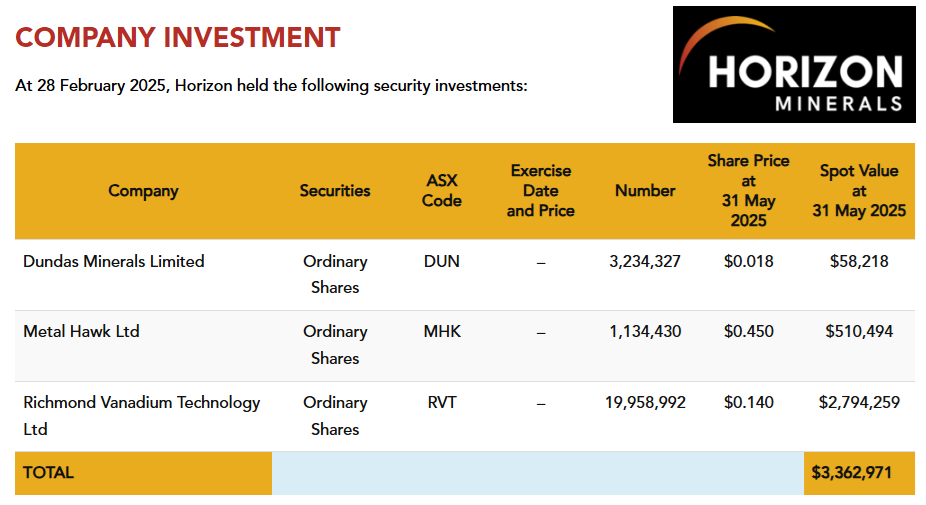Click the Horizon Minerals logo

pos(794,65)
